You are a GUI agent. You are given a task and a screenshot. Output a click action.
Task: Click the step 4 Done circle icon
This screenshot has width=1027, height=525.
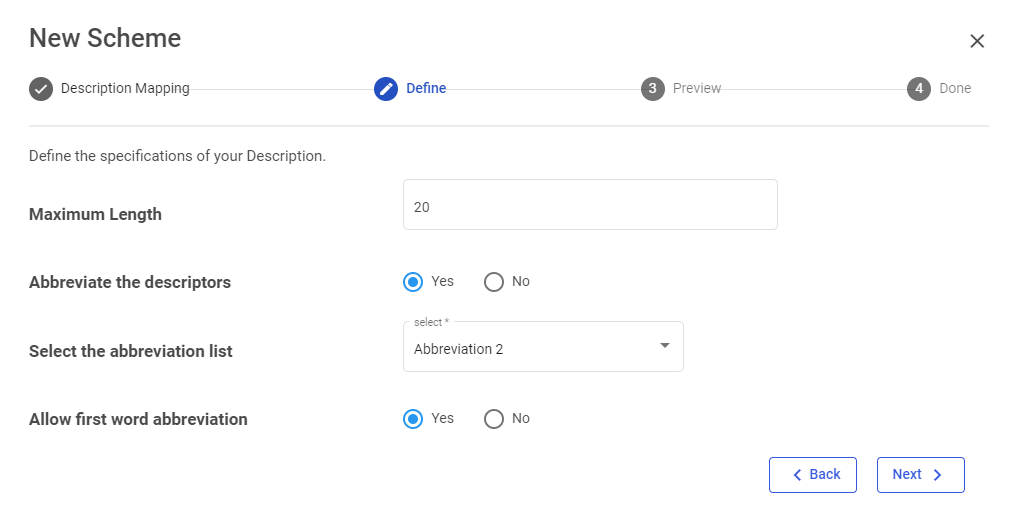tap(919, 89)
